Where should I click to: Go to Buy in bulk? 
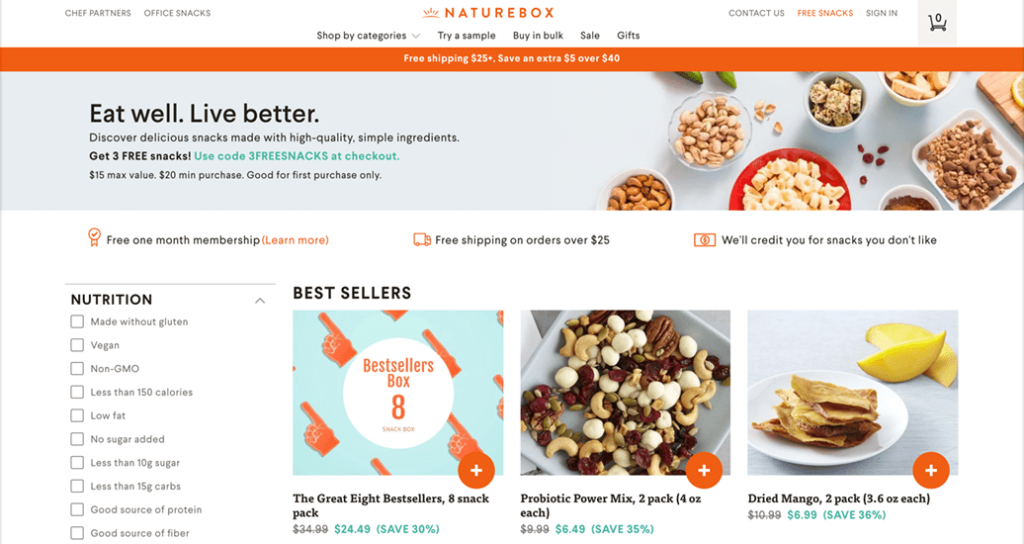click(x=537, y=35)
